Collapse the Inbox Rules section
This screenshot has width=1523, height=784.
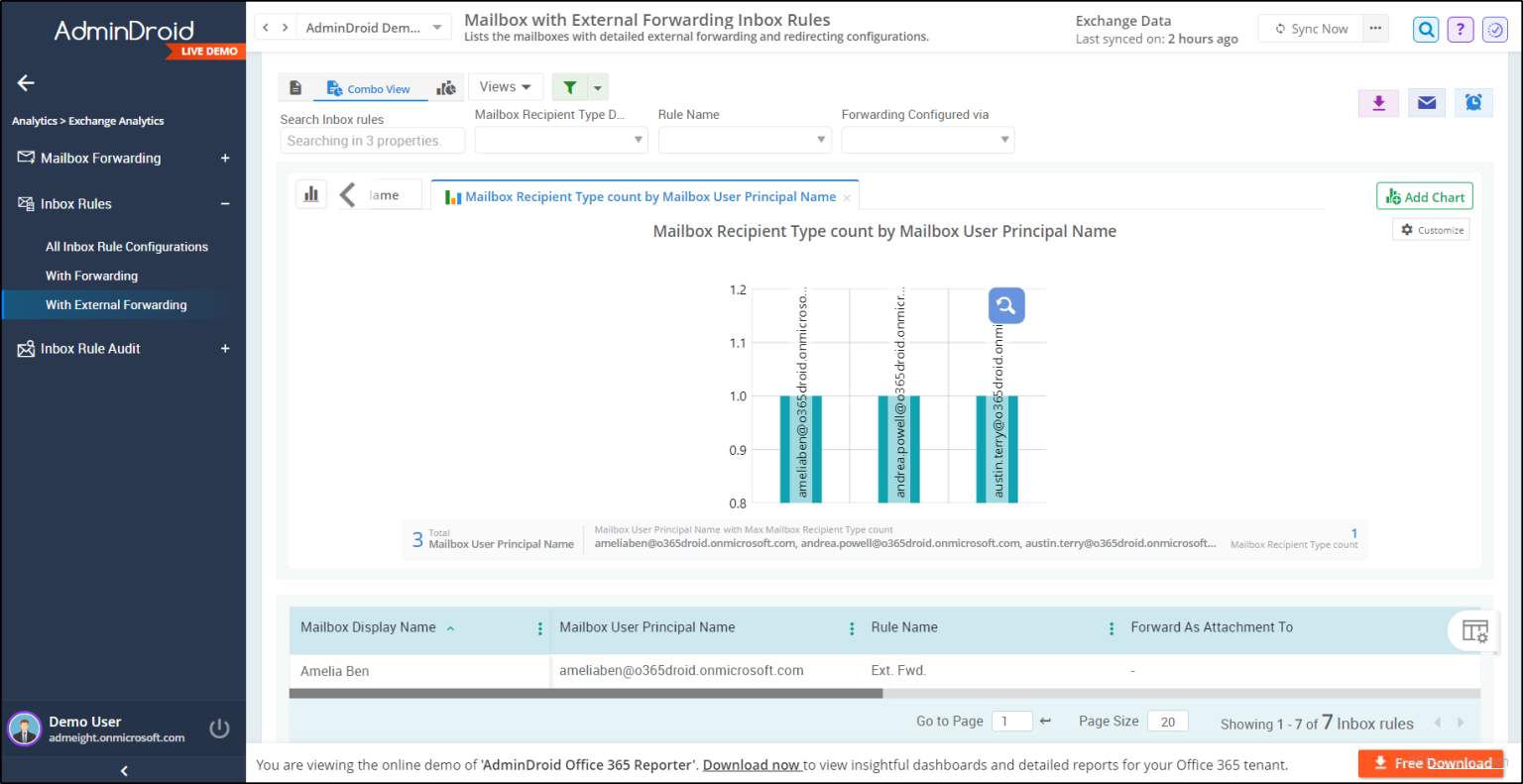click(225, 204)
